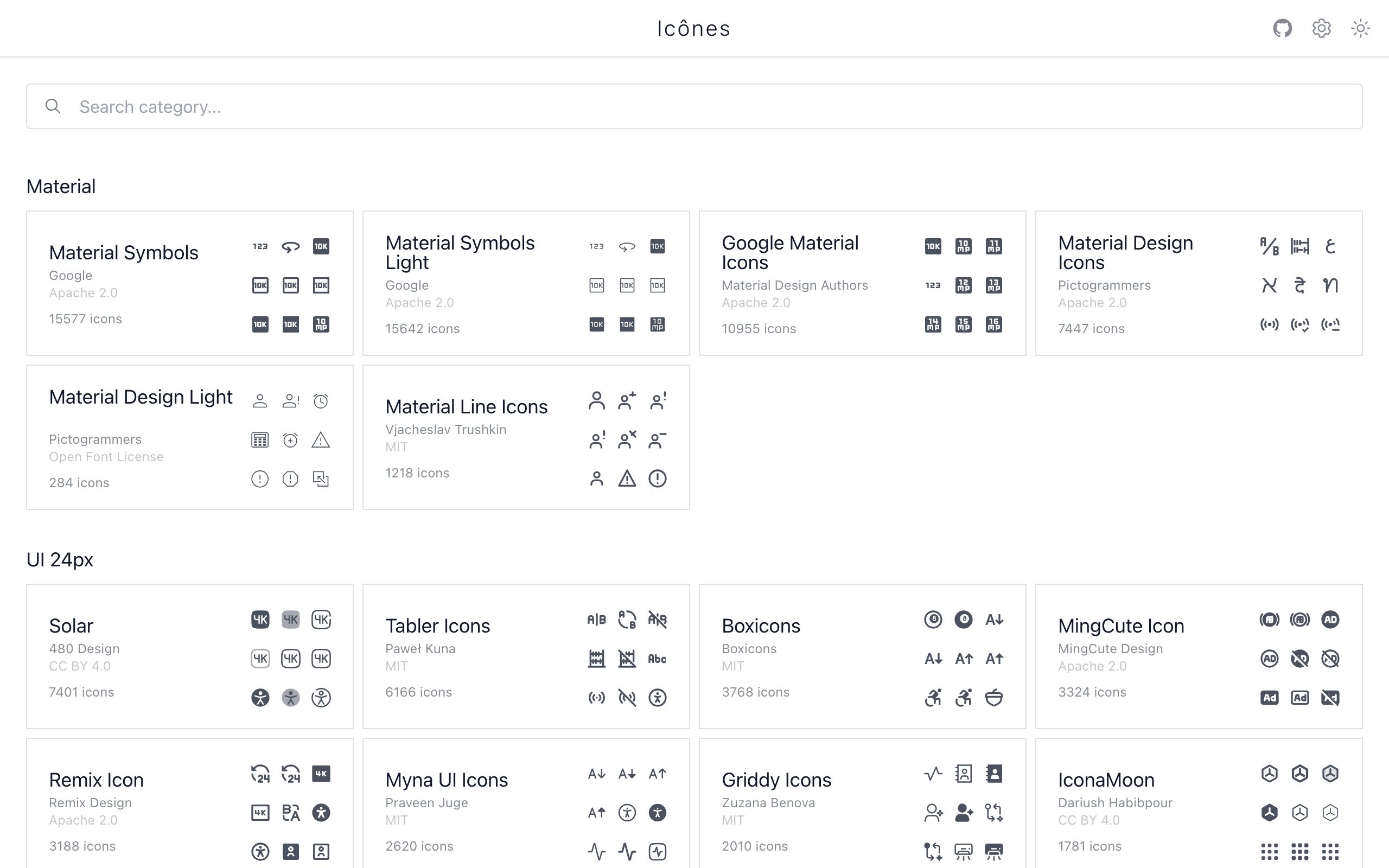Open the Material Symbols Light collection
The image size is (1389, 868).
526,283
